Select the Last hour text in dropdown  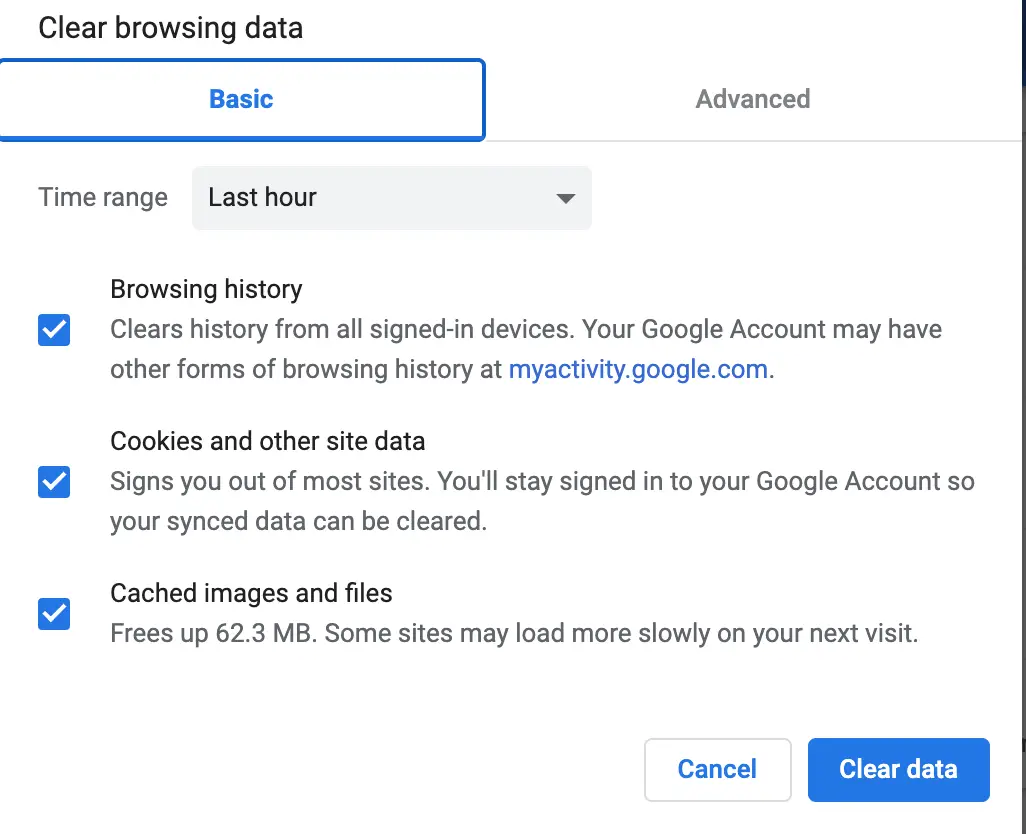coord(262,198)
